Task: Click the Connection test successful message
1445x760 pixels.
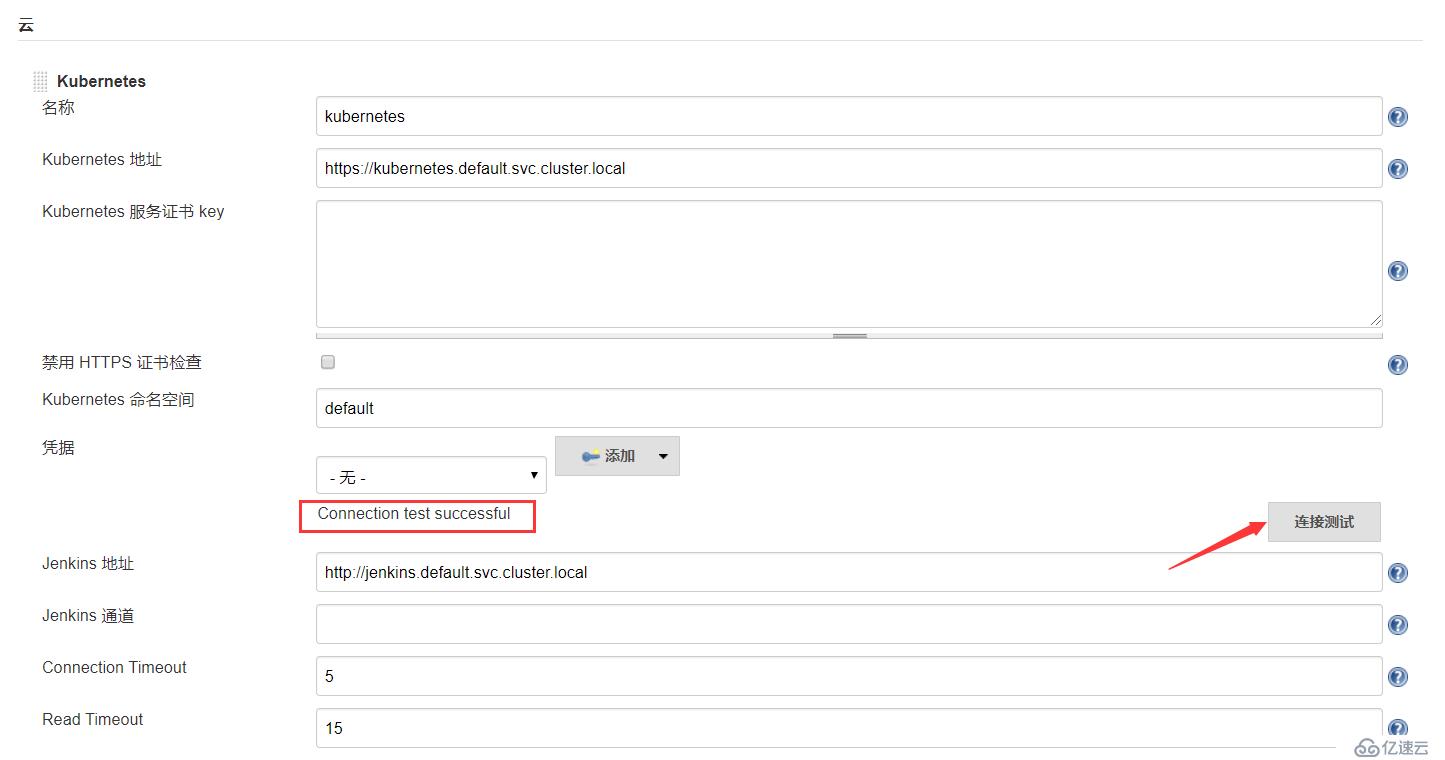Action: [x=414, y=514]
